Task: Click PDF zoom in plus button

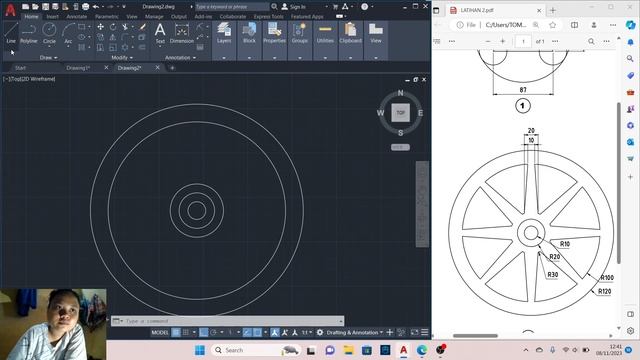Action: pyautogui.click(x=503, y=41)
